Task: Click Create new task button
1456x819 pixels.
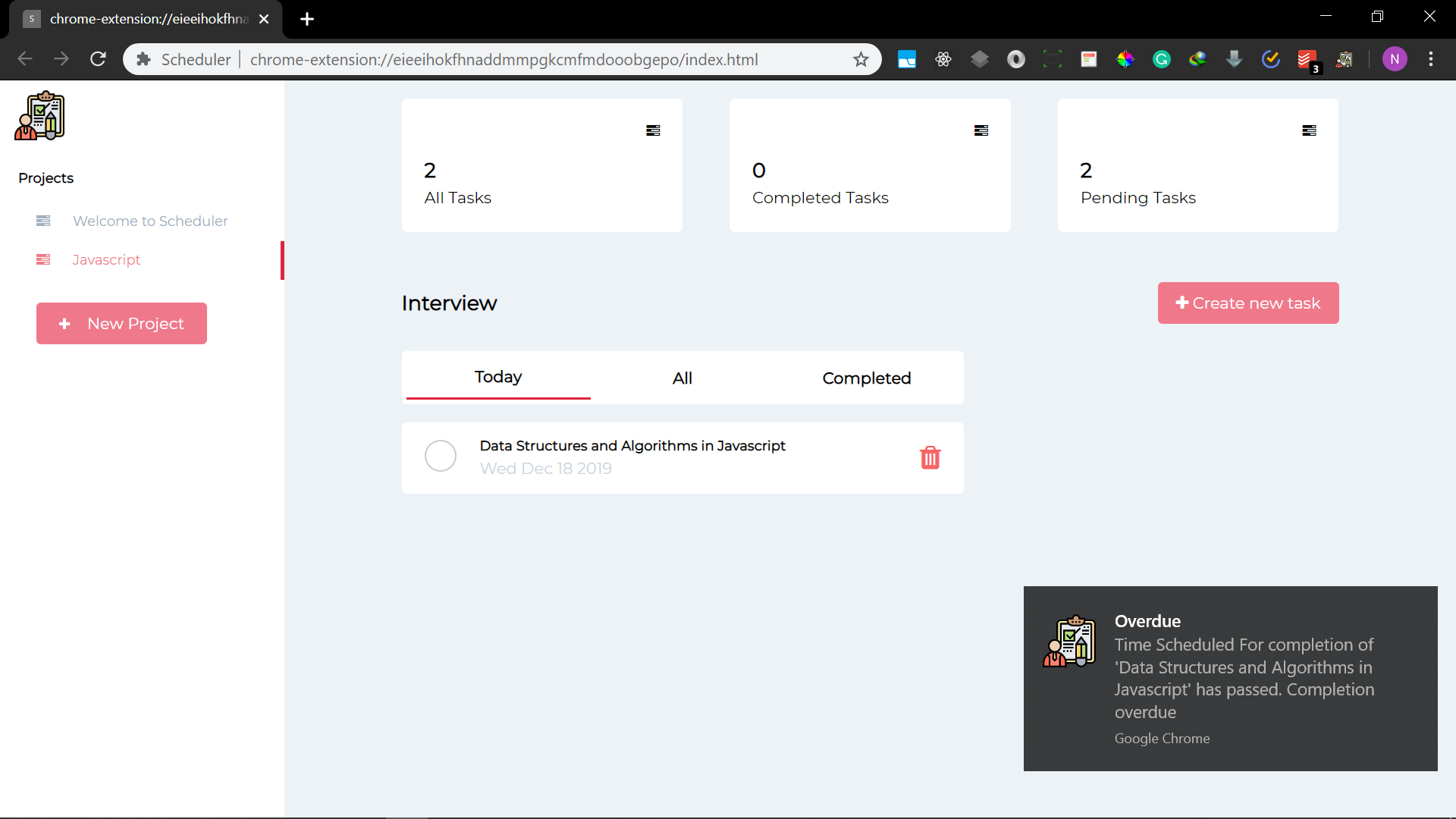Action: point(1248,303)
